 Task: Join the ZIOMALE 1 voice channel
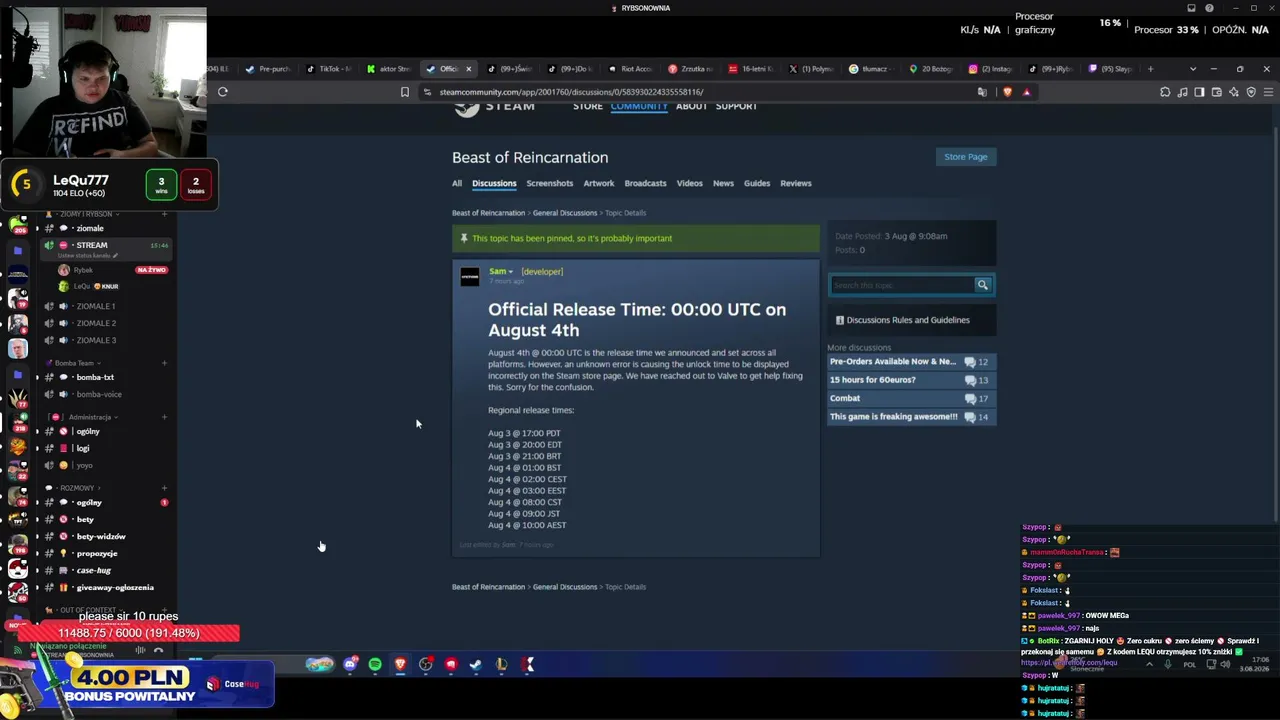pos(96,306)
